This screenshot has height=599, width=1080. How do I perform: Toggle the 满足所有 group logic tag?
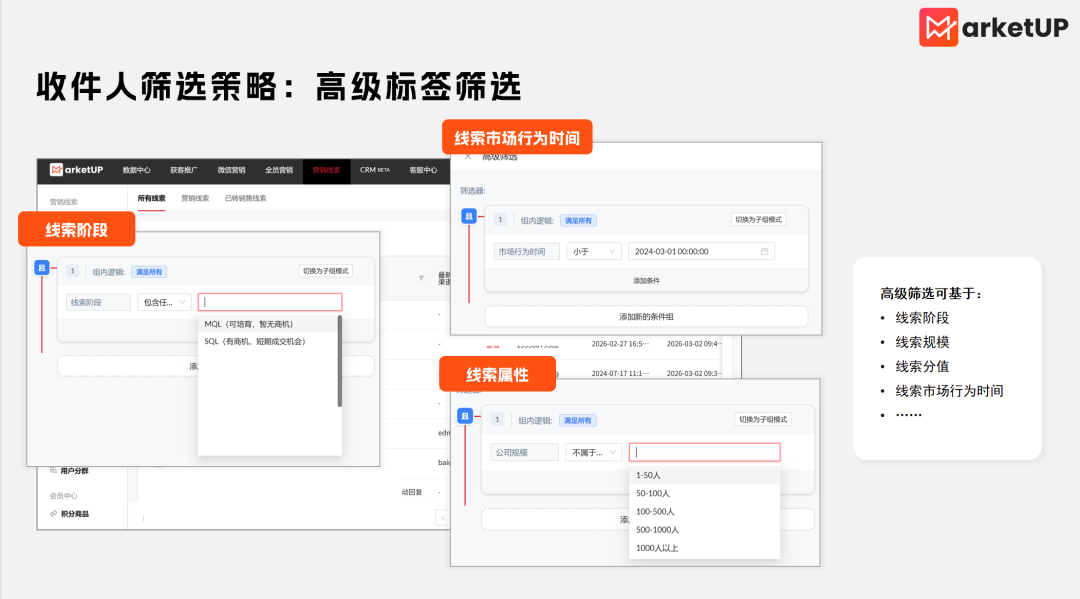tap(579, 220)
